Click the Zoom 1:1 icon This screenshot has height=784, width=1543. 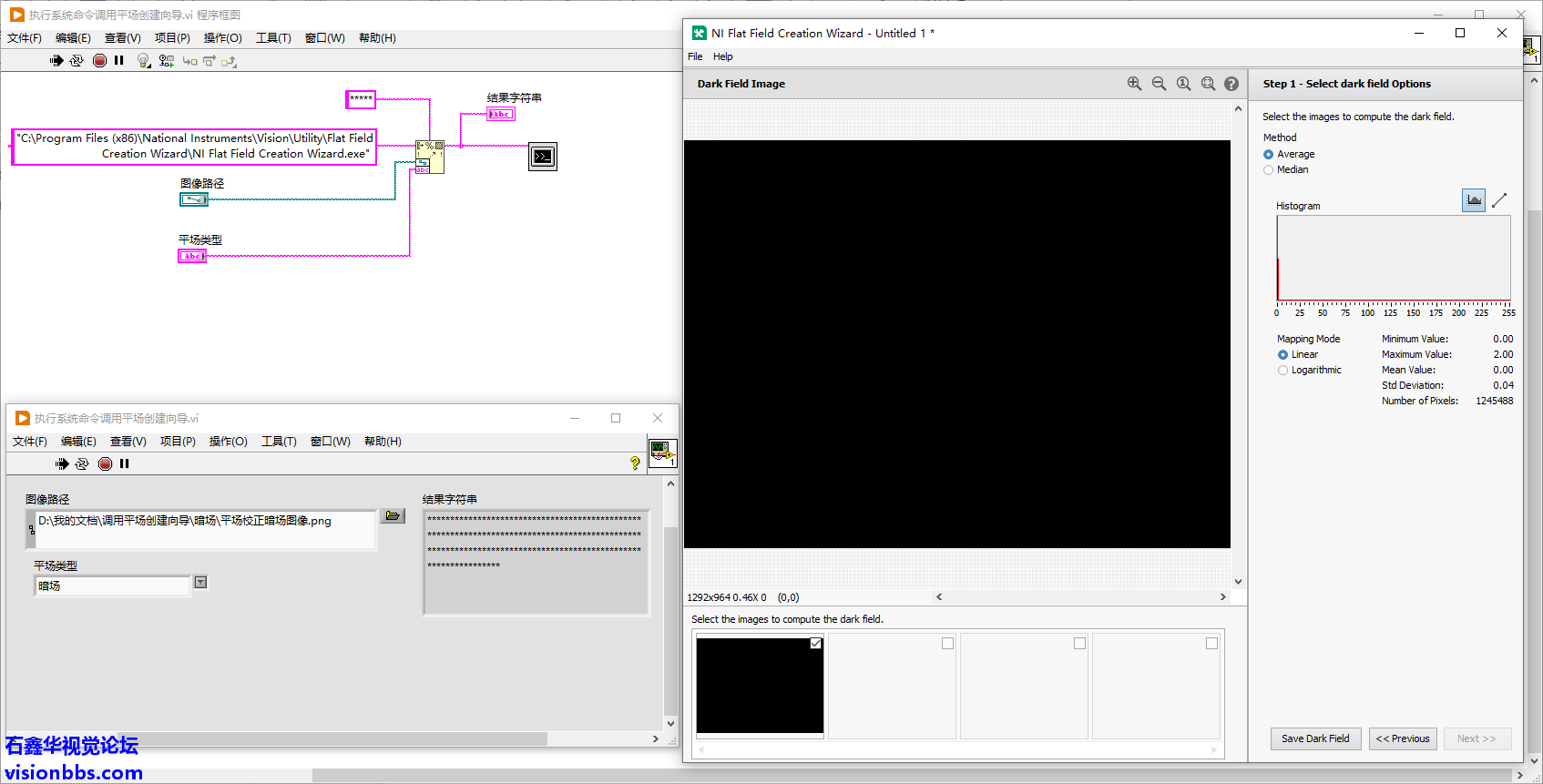1183,84
